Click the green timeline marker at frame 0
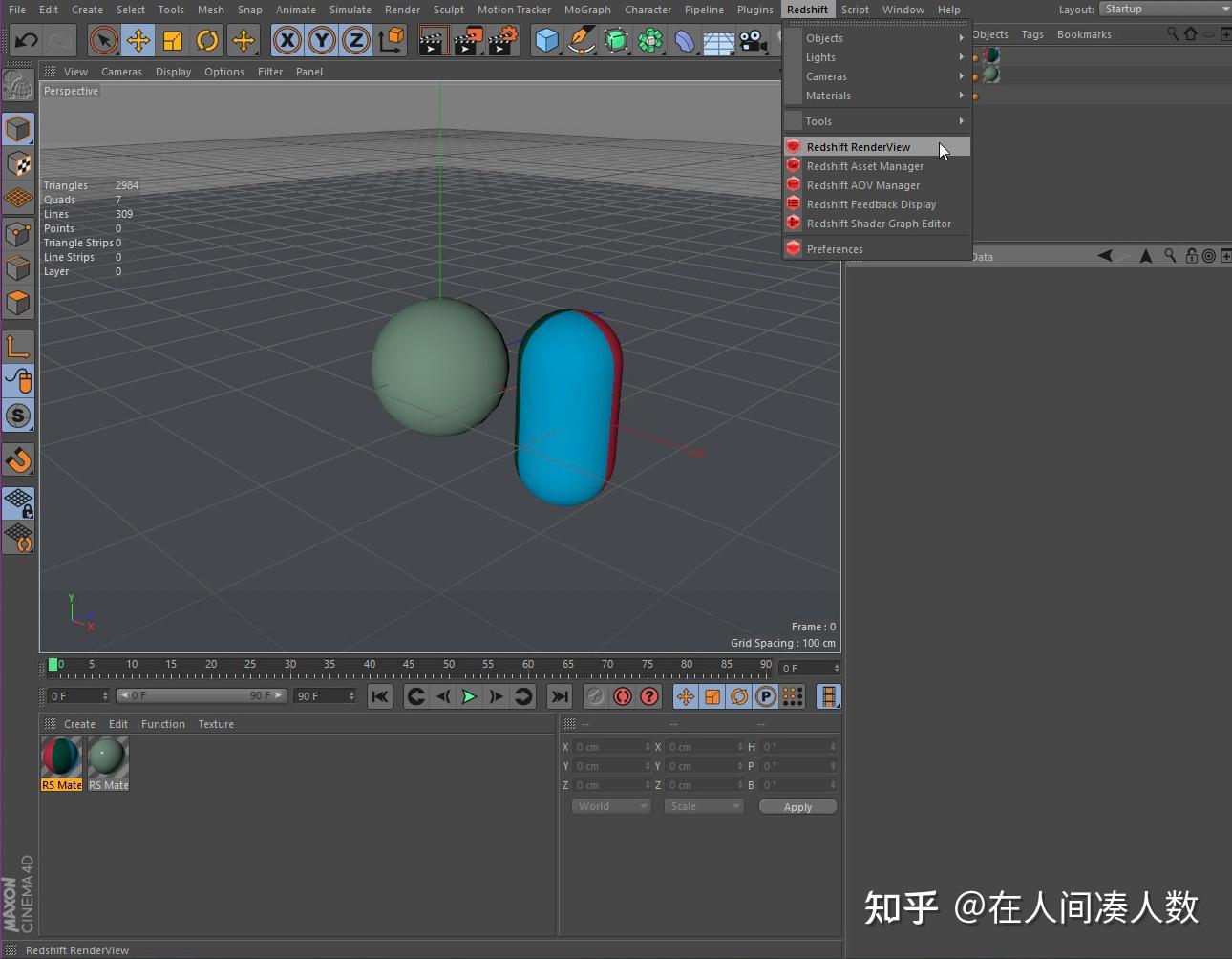The width and height of the screenshot is (1232, 959). (x=54, y=664)
